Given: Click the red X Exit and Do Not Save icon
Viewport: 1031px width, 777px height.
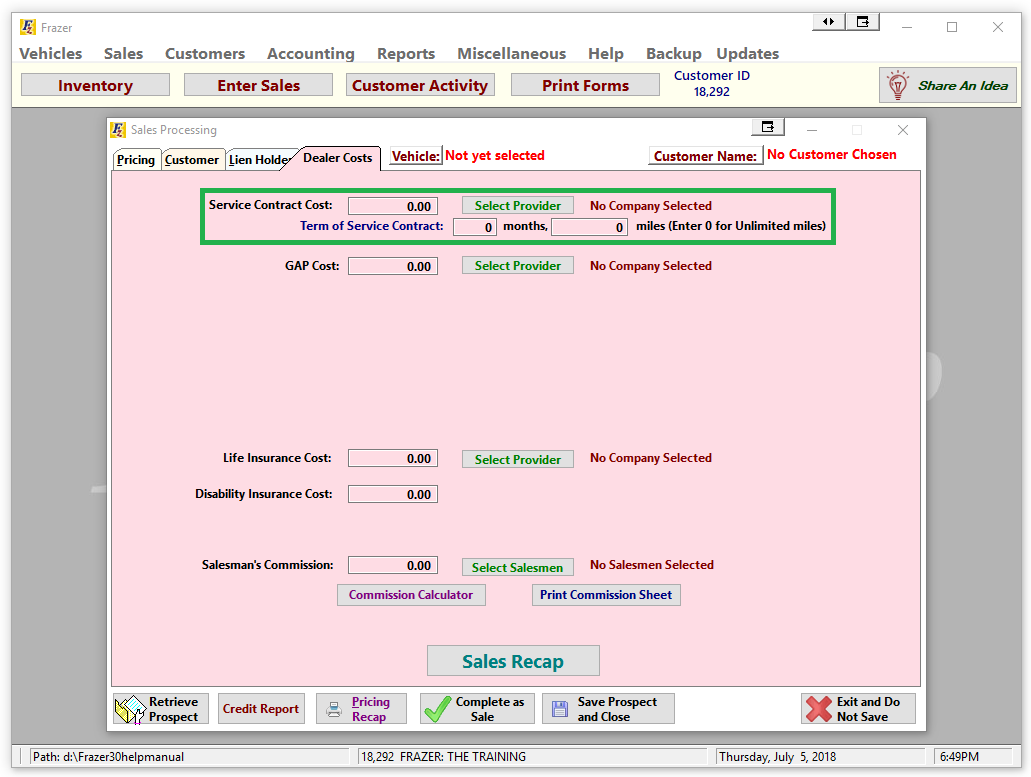Looking at the screenshot, I should pos(819,709).
